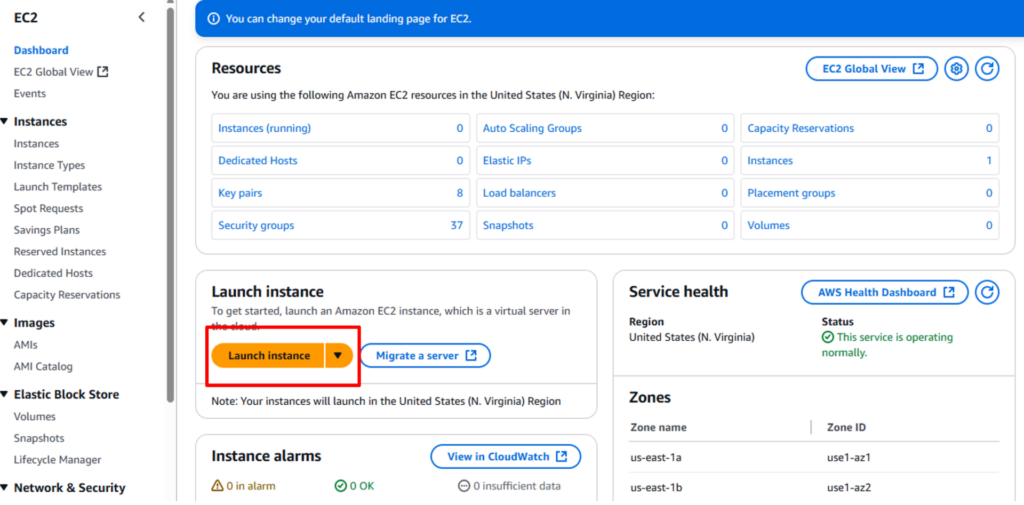This screenshot has width=1024, height=505.
Task: Click the use1-az2 zone ID
Action: click(x=849, y=487)
